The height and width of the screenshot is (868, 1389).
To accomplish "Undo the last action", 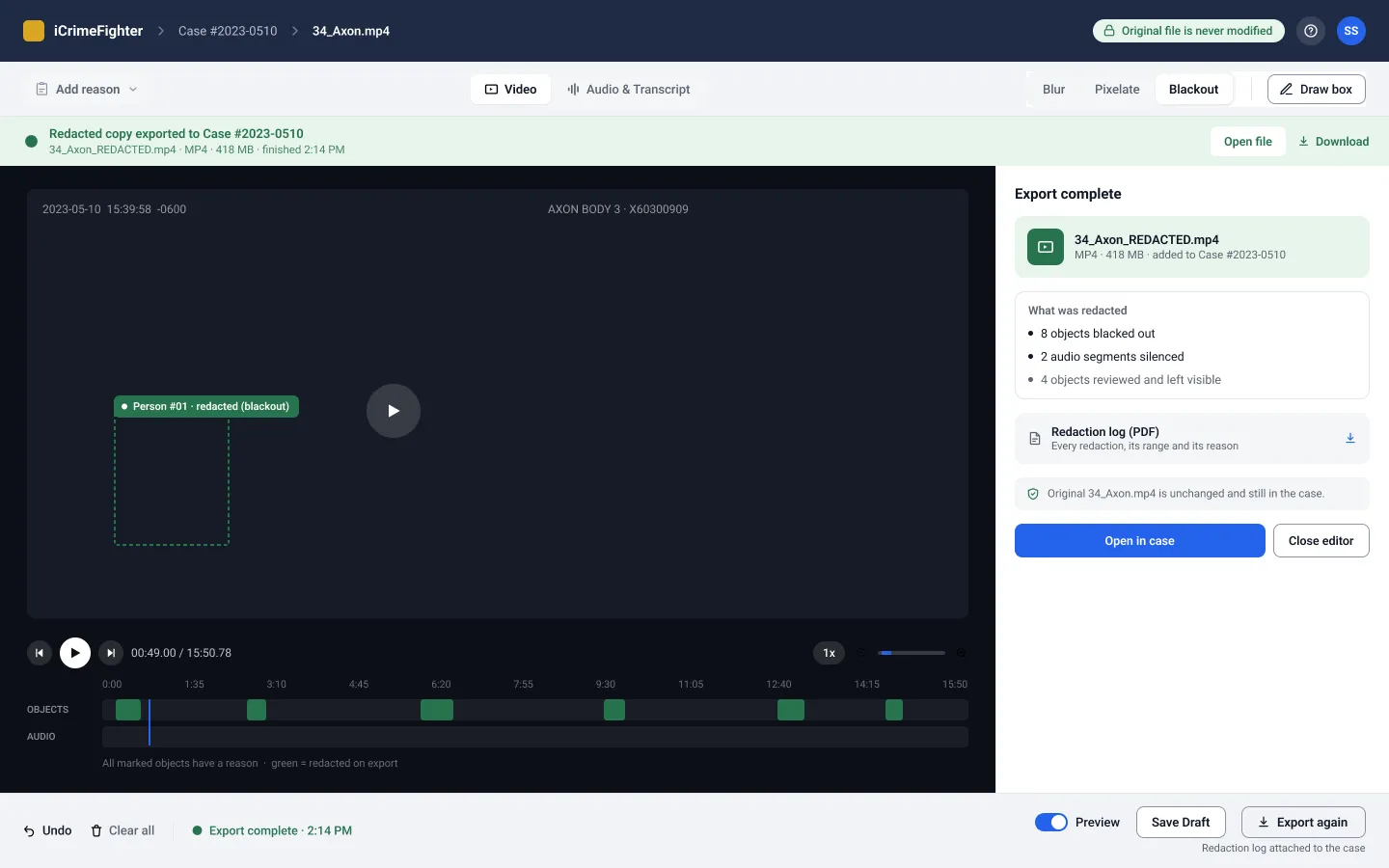I will [47, 830].
